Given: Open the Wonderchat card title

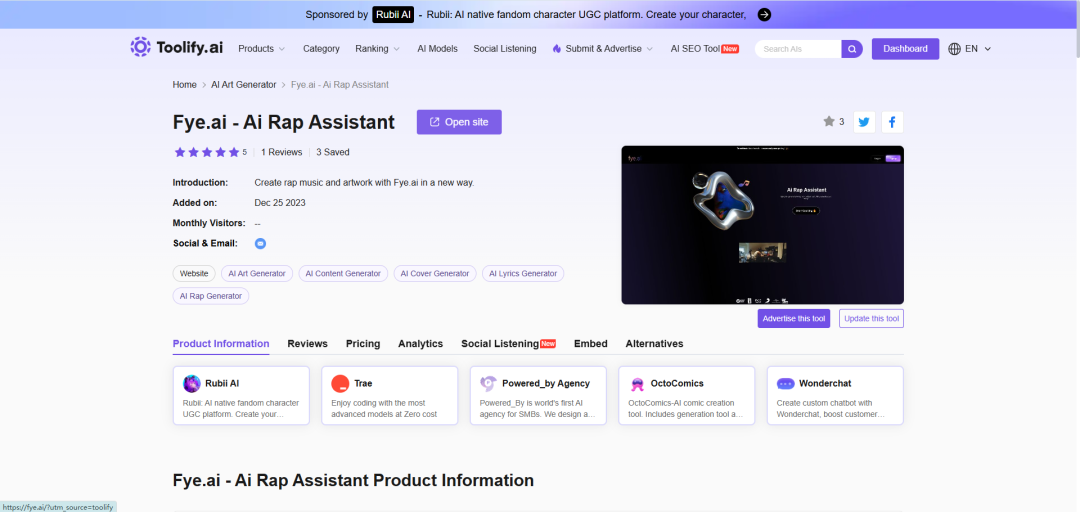Looking at the screenshot, I should (826, 383).
